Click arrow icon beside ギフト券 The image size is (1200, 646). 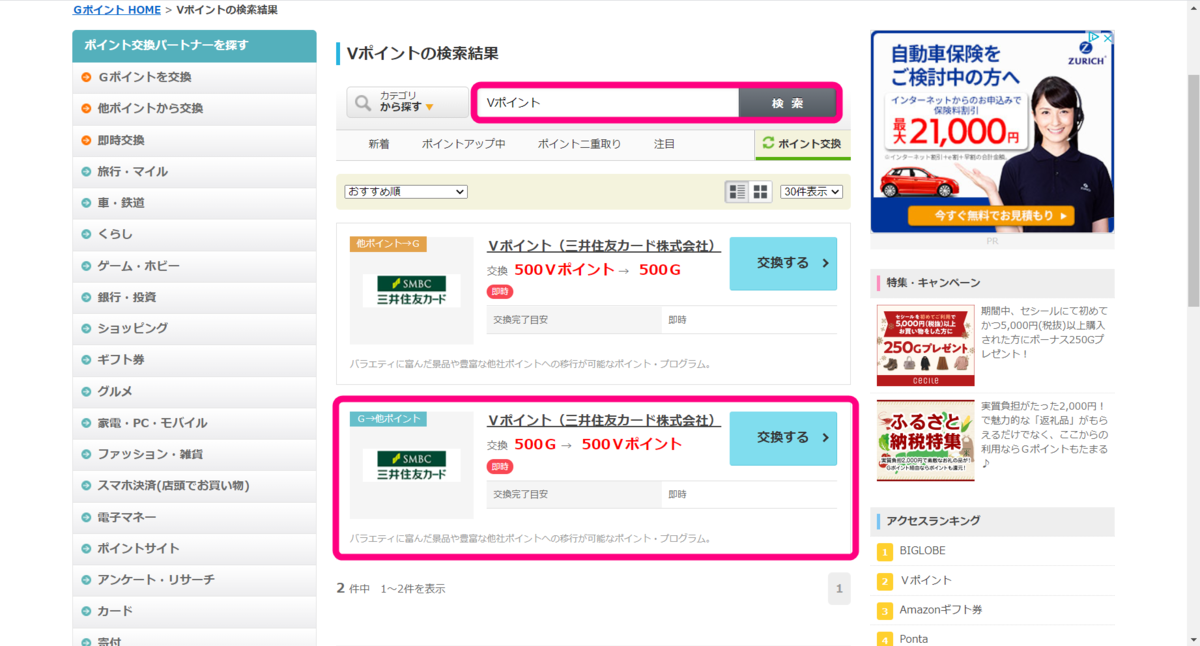[86, 360]
